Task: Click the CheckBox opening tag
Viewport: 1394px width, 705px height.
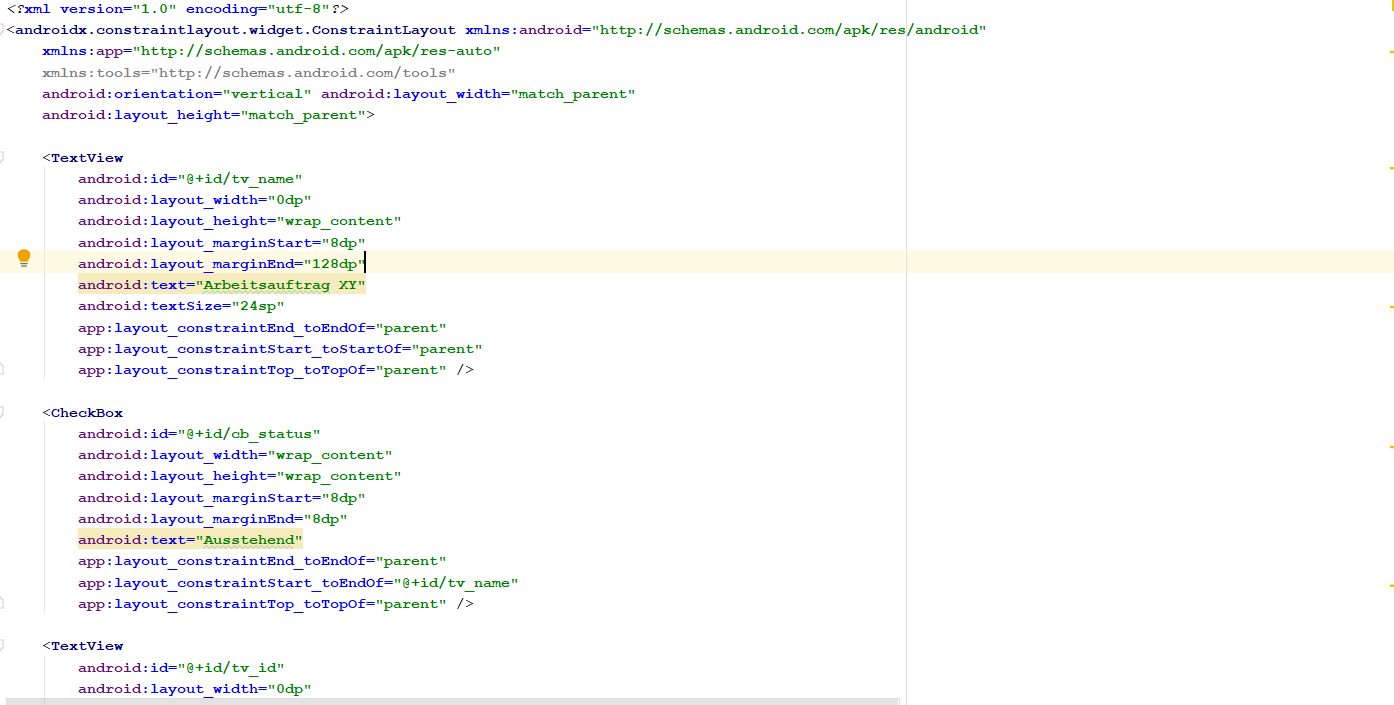Action: click(86, 413)
